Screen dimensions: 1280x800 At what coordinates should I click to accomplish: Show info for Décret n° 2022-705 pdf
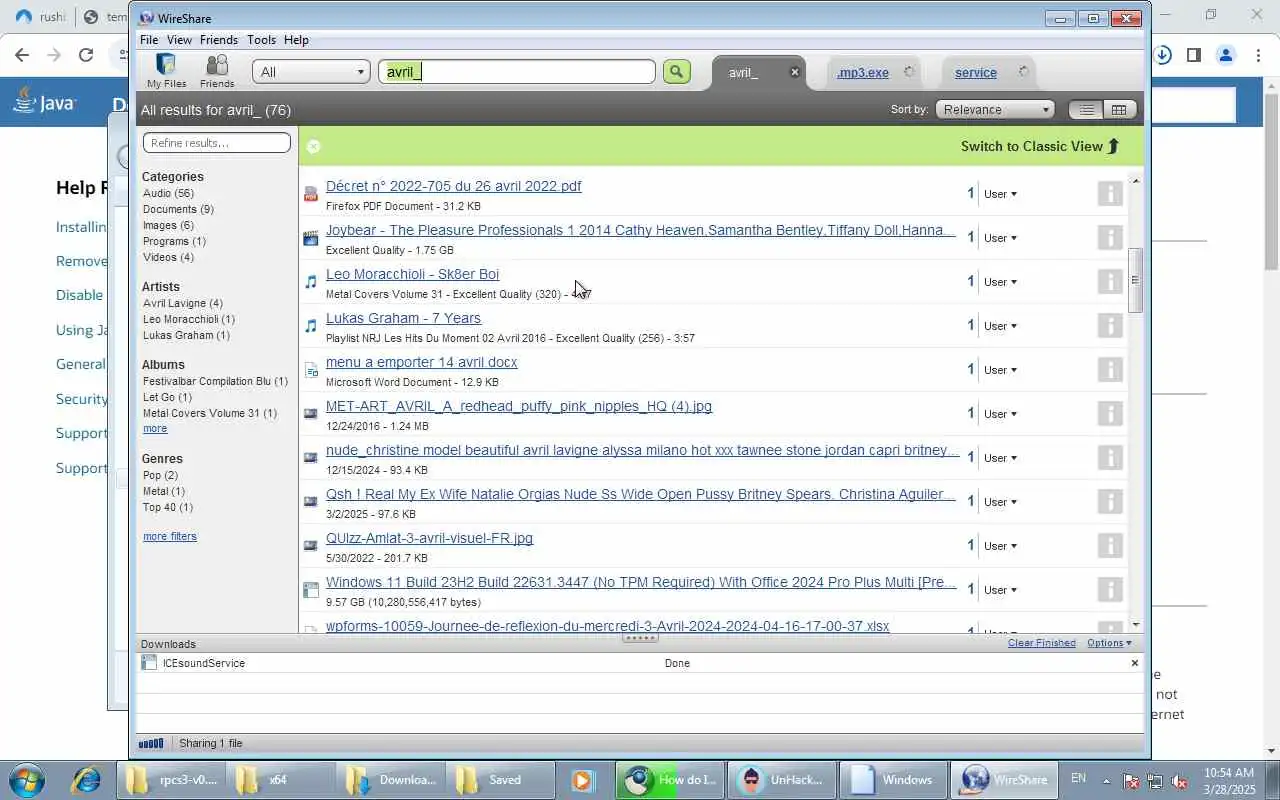pos(1110,193)
